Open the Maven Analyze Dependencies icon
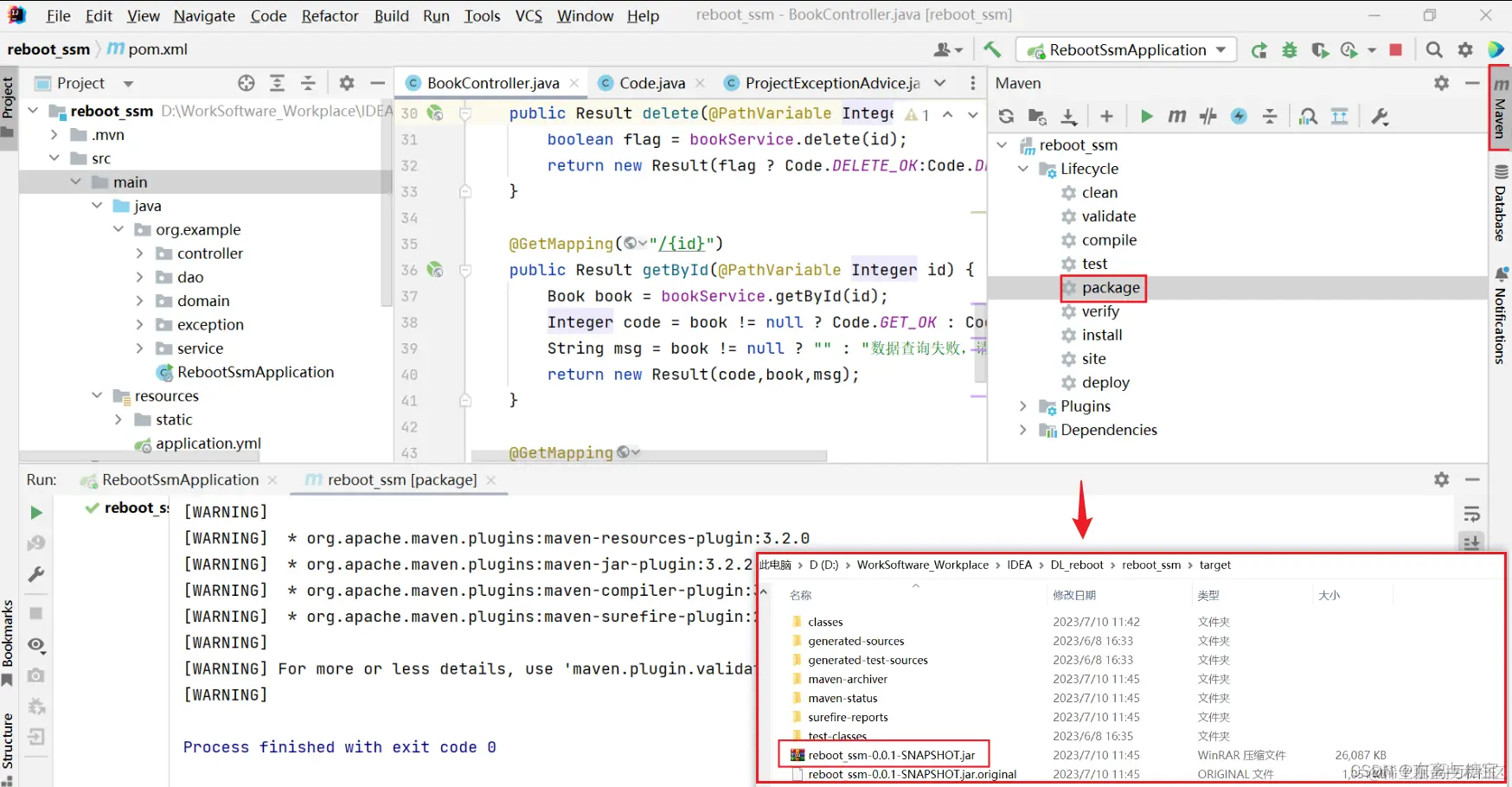 point(1308,116)
